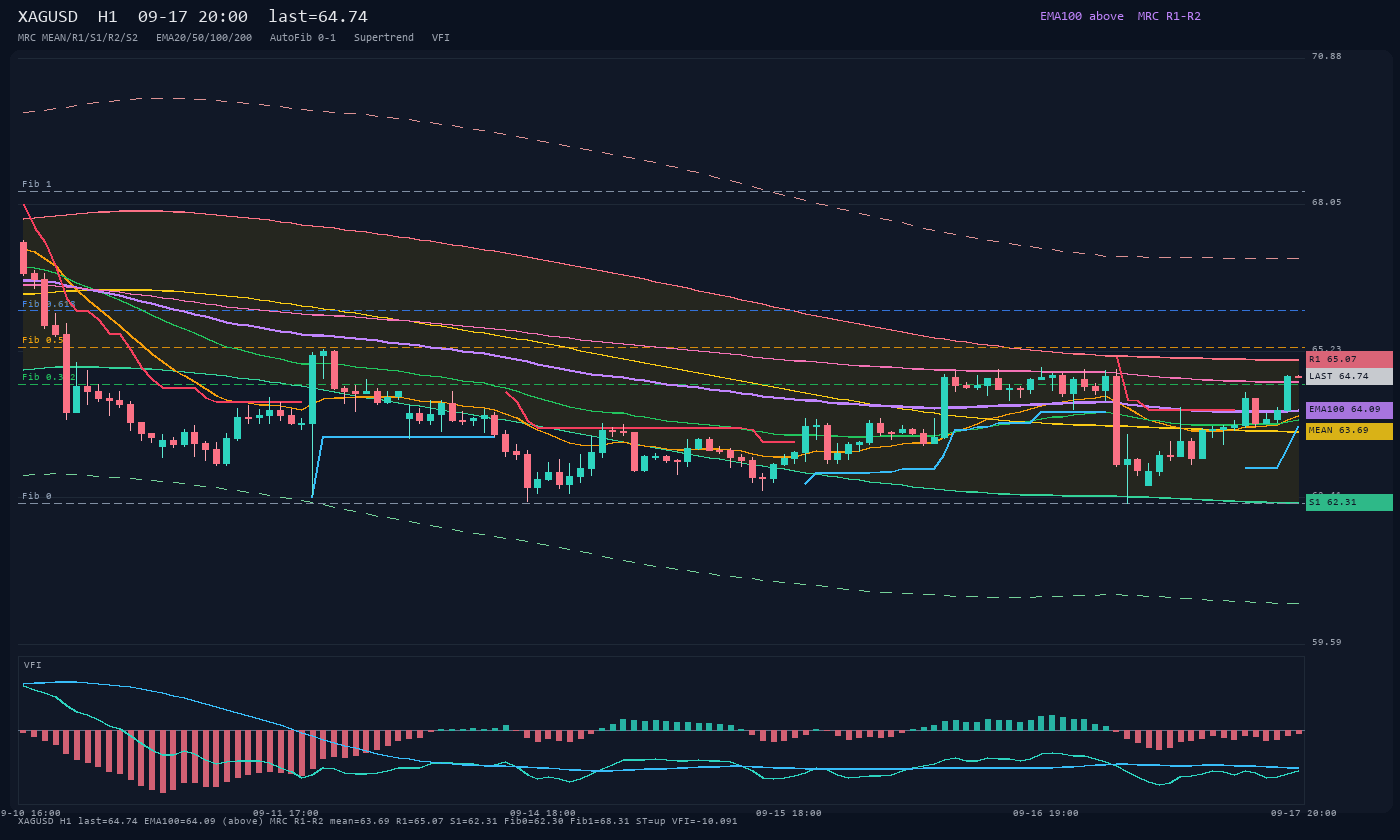The width and height of the screenshot is (1400, 840).
Task: Click the 09-16 19:00 time axis label
Action: (x=1046, y=813)
